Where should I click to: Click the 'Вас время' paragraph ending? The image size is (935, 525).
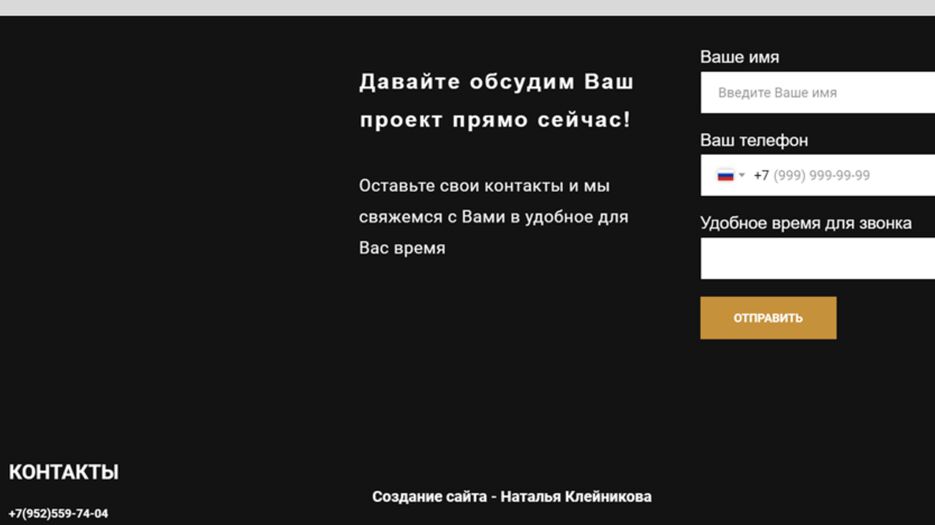pos(402,248)
